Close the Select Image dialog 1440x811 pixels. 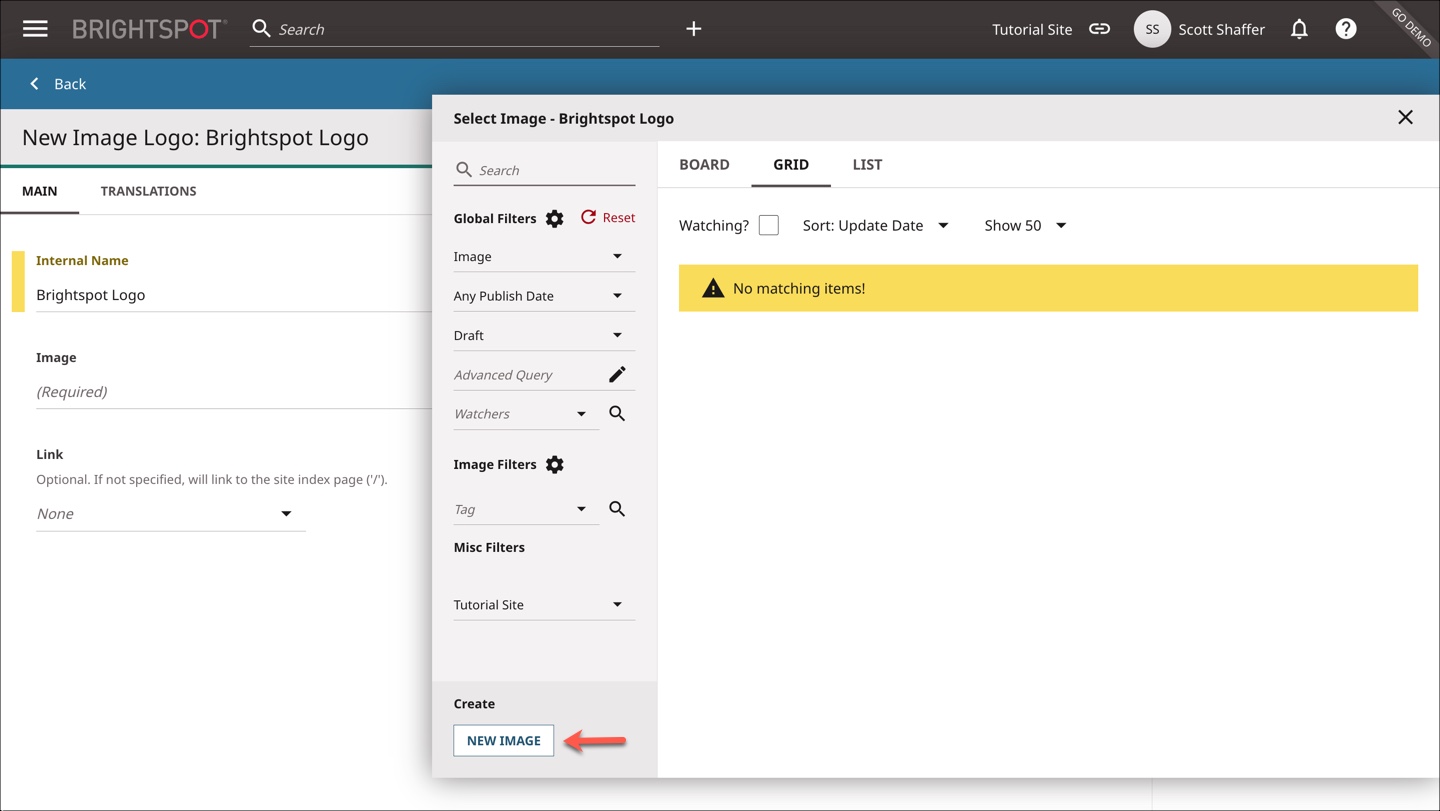tap(1405, 118)
